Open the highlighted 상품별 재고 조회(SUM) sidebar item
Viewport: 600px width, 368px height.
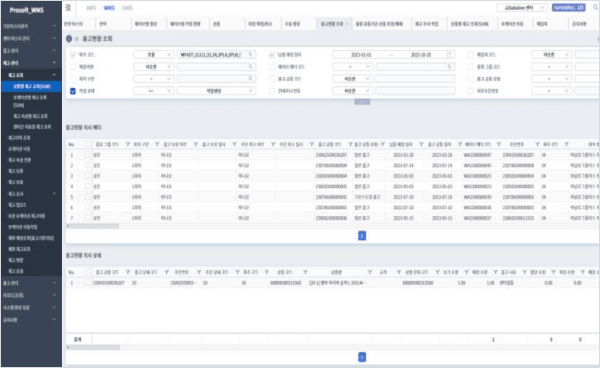(31, 86)
